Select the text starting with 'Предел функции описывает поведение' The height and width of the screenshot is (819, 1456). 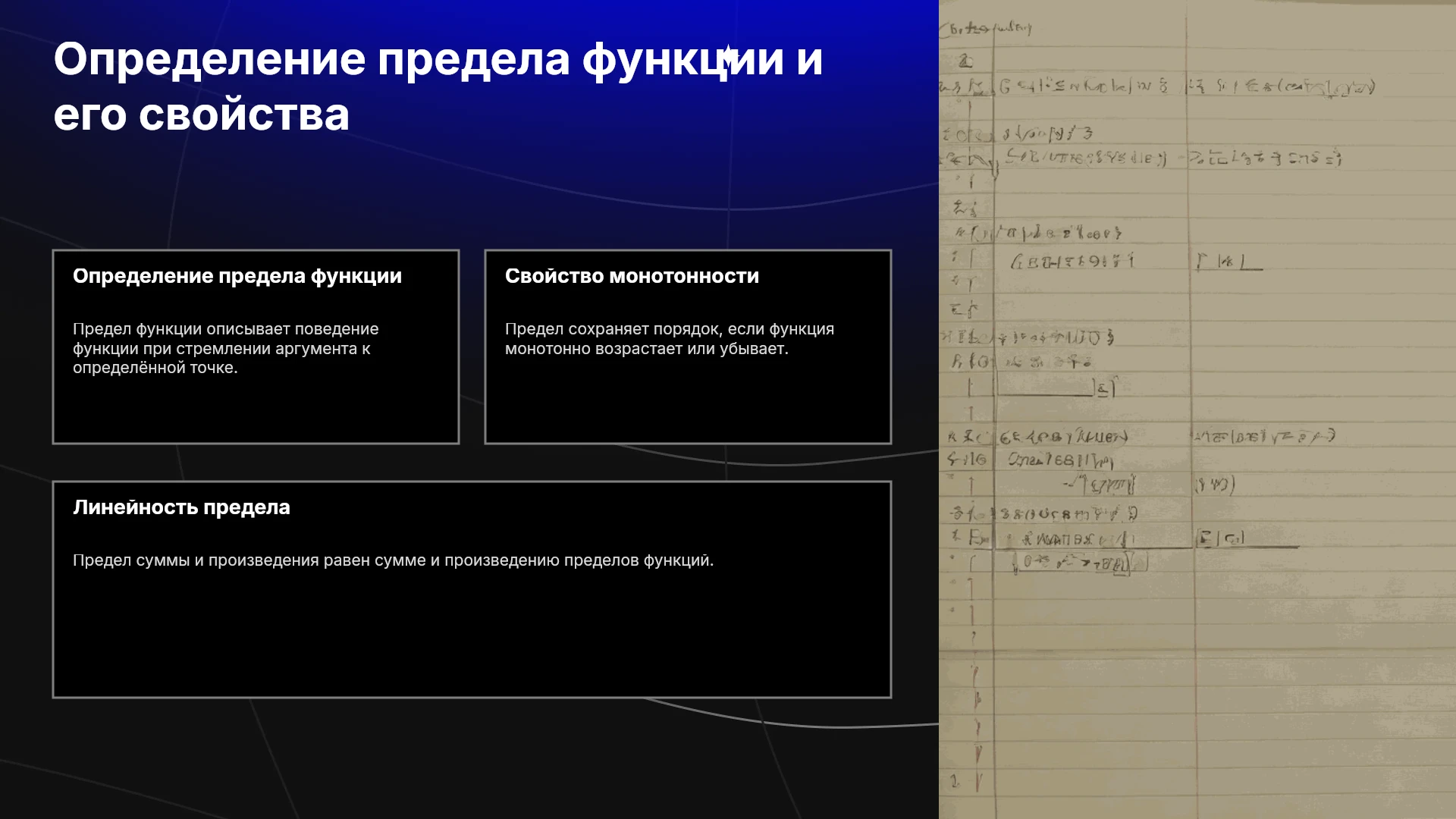click(x=226, y=348)
